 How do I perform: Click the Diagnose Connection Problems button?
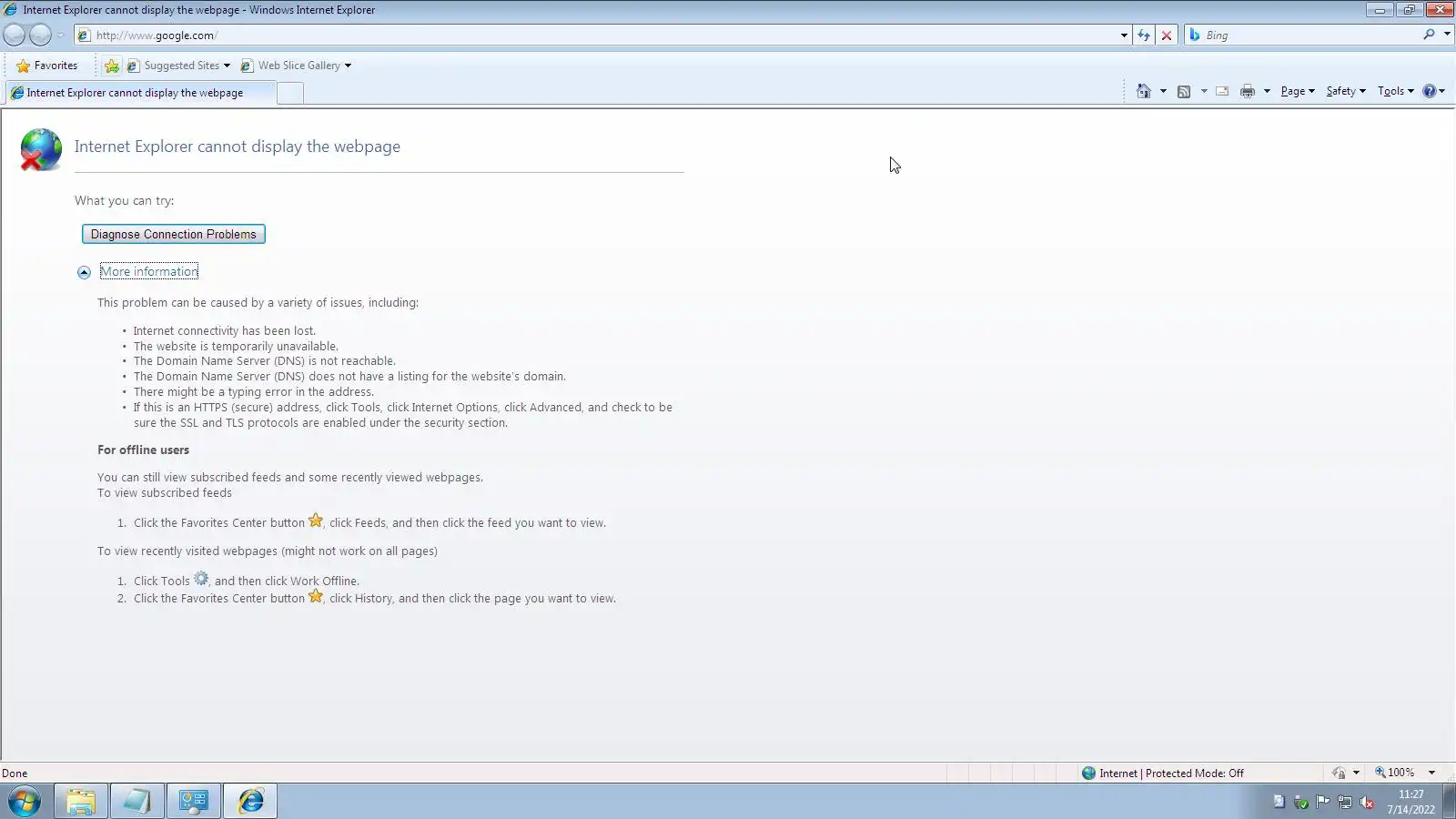174,234
